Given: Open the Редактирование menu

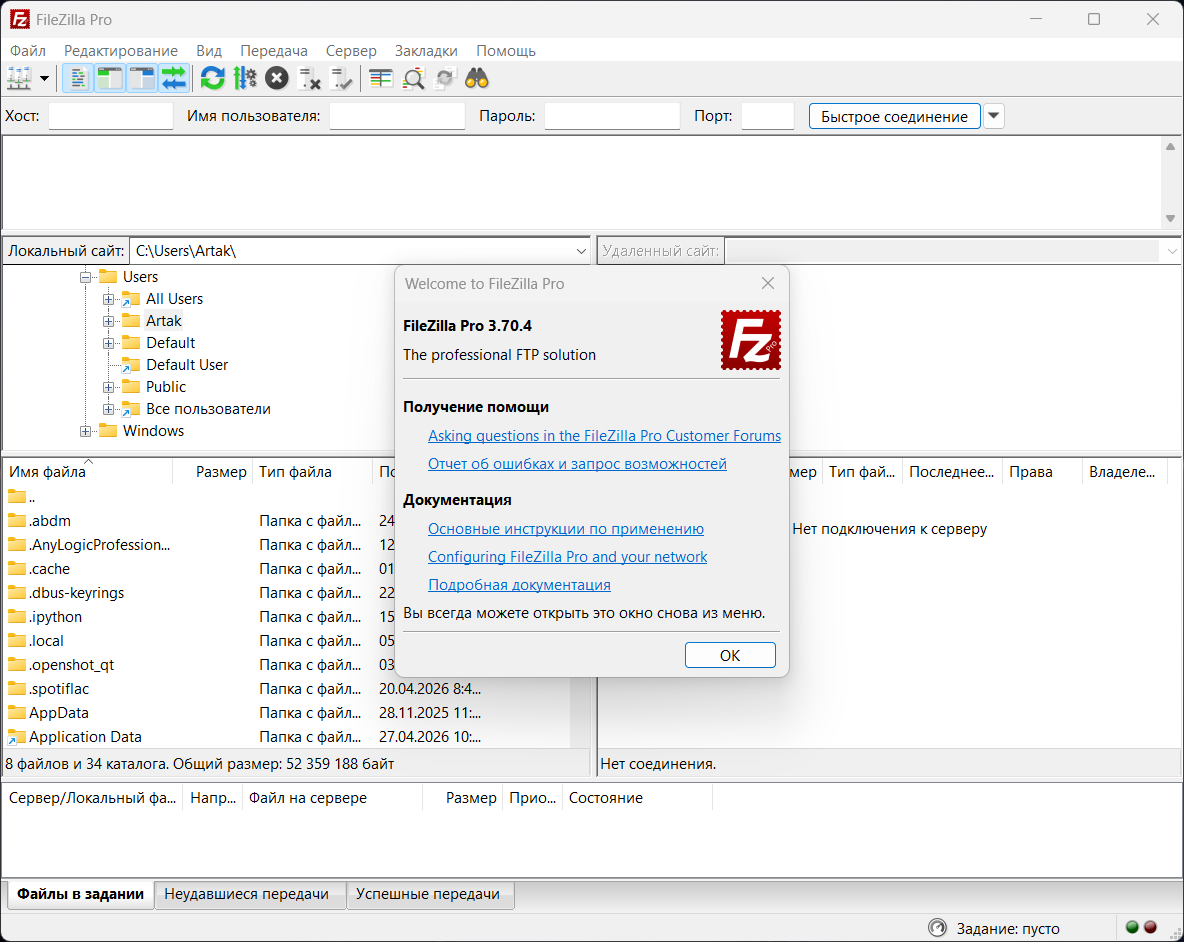Looking at the screenshot, I should tap(121, 51).
